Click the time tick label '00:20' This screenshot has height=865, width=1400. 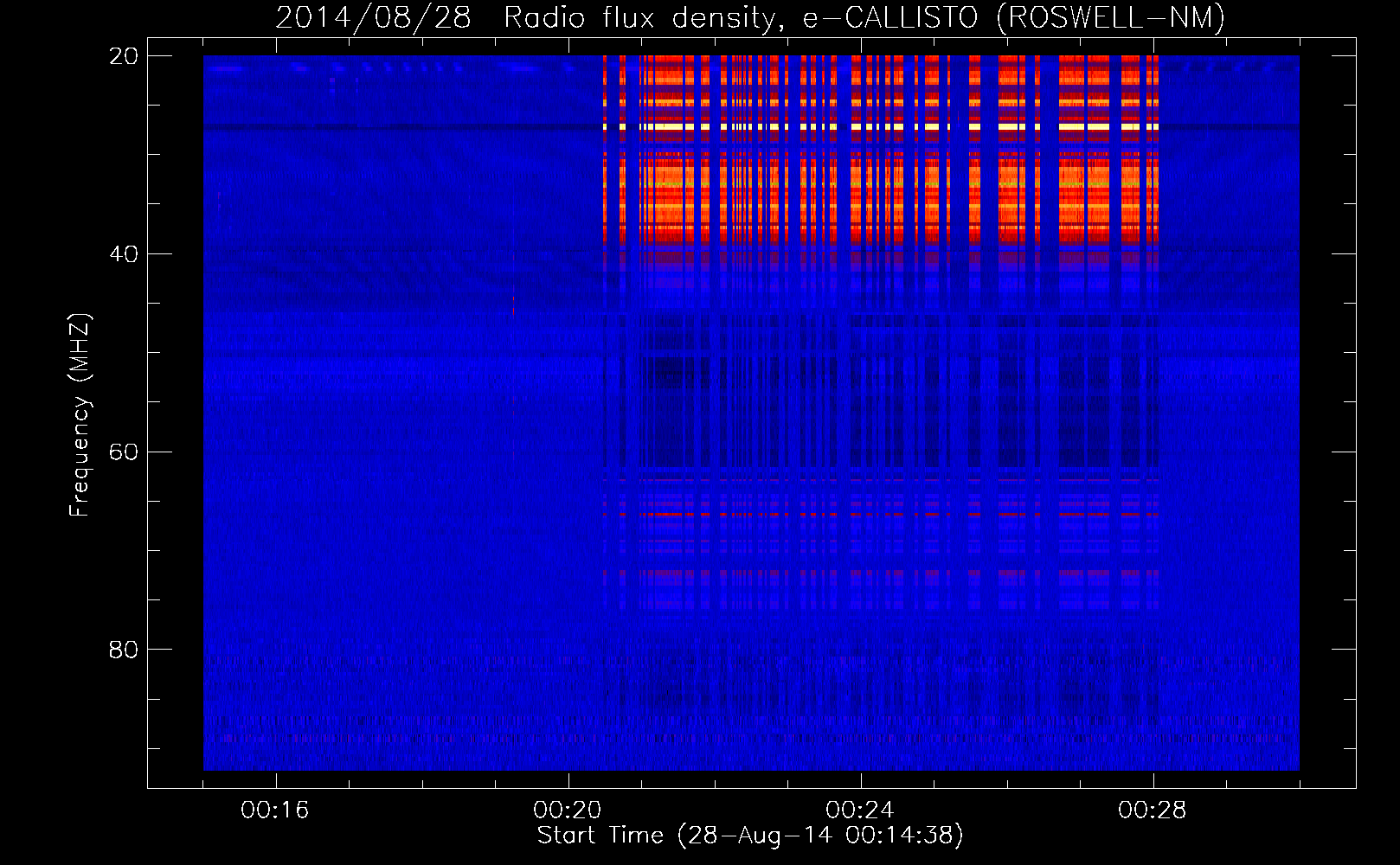[x=568, y=811]
